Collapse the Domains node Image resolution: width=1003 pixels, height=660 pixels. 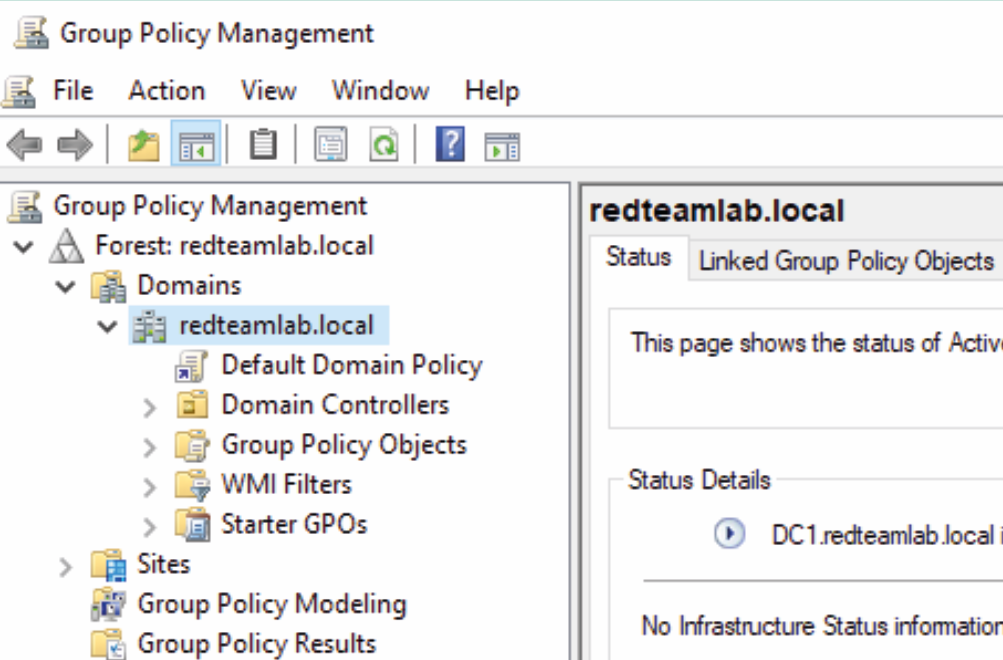click(65, 287)
